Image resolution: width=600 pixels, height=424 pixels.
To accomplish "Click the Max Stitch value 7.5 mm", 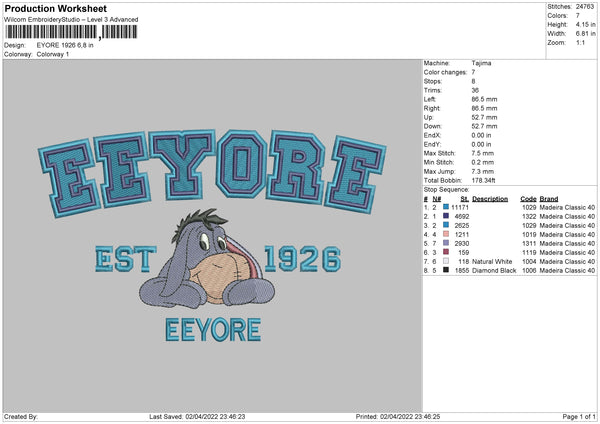I will [483, 153].
